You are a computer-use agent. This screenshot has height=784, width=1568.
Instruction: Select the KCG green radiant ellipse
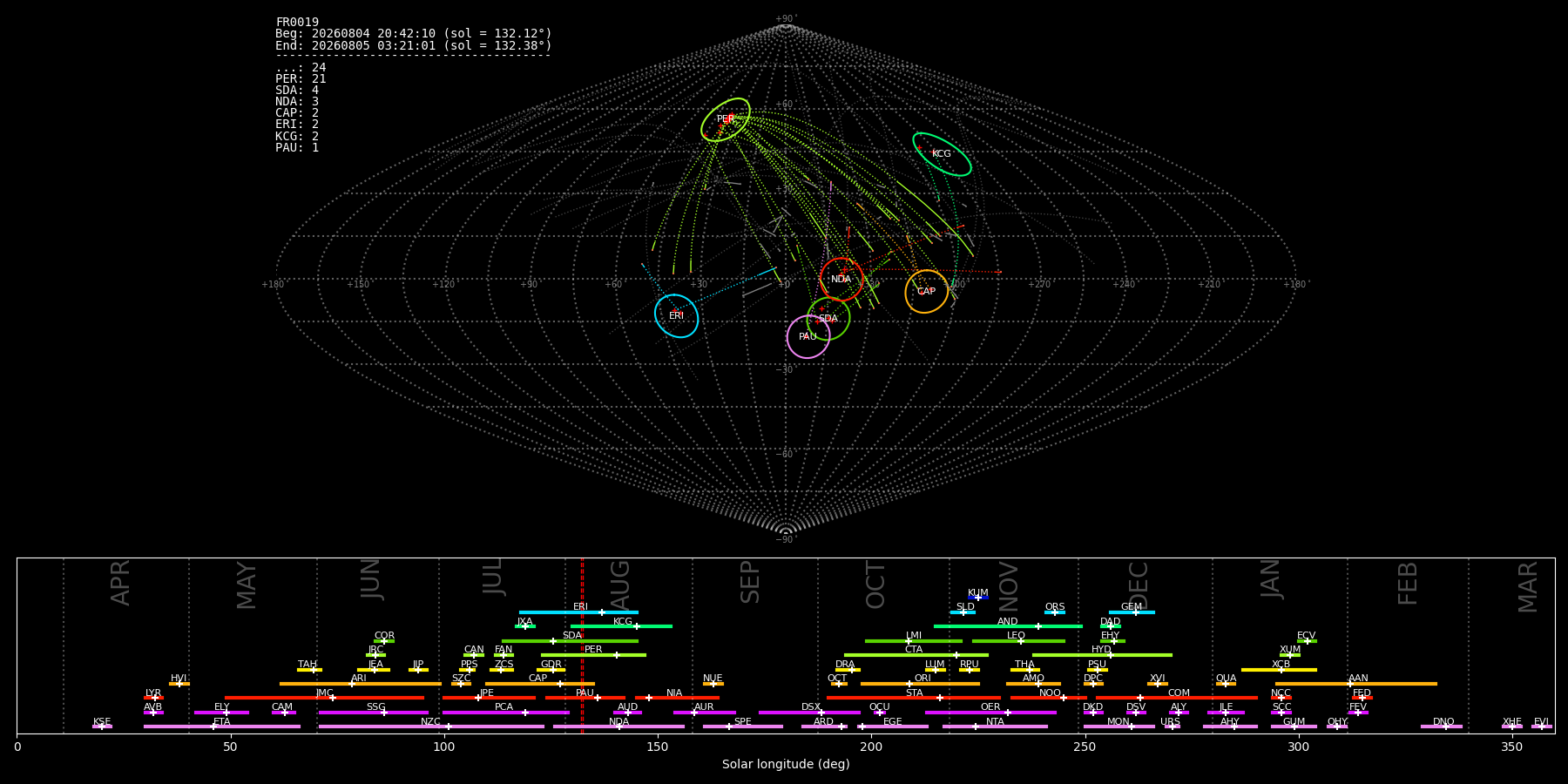click(x=942, y=154)
